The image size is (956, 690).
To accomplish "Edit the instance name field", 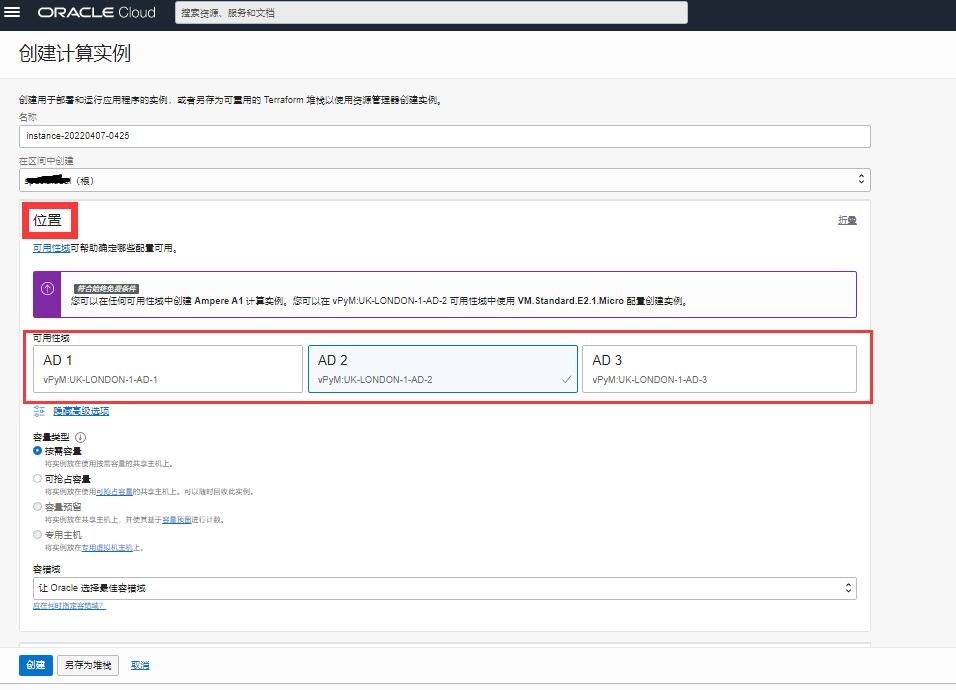I will point(444,136).
